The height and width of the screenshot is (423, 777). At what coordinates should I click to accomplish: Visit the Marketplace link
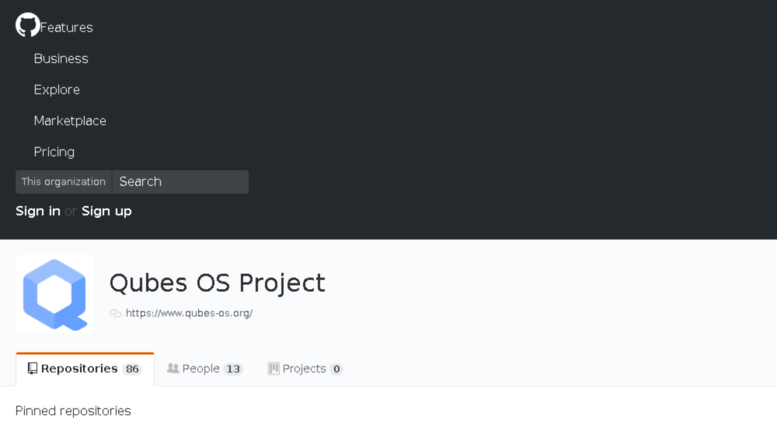pos(70,121)
